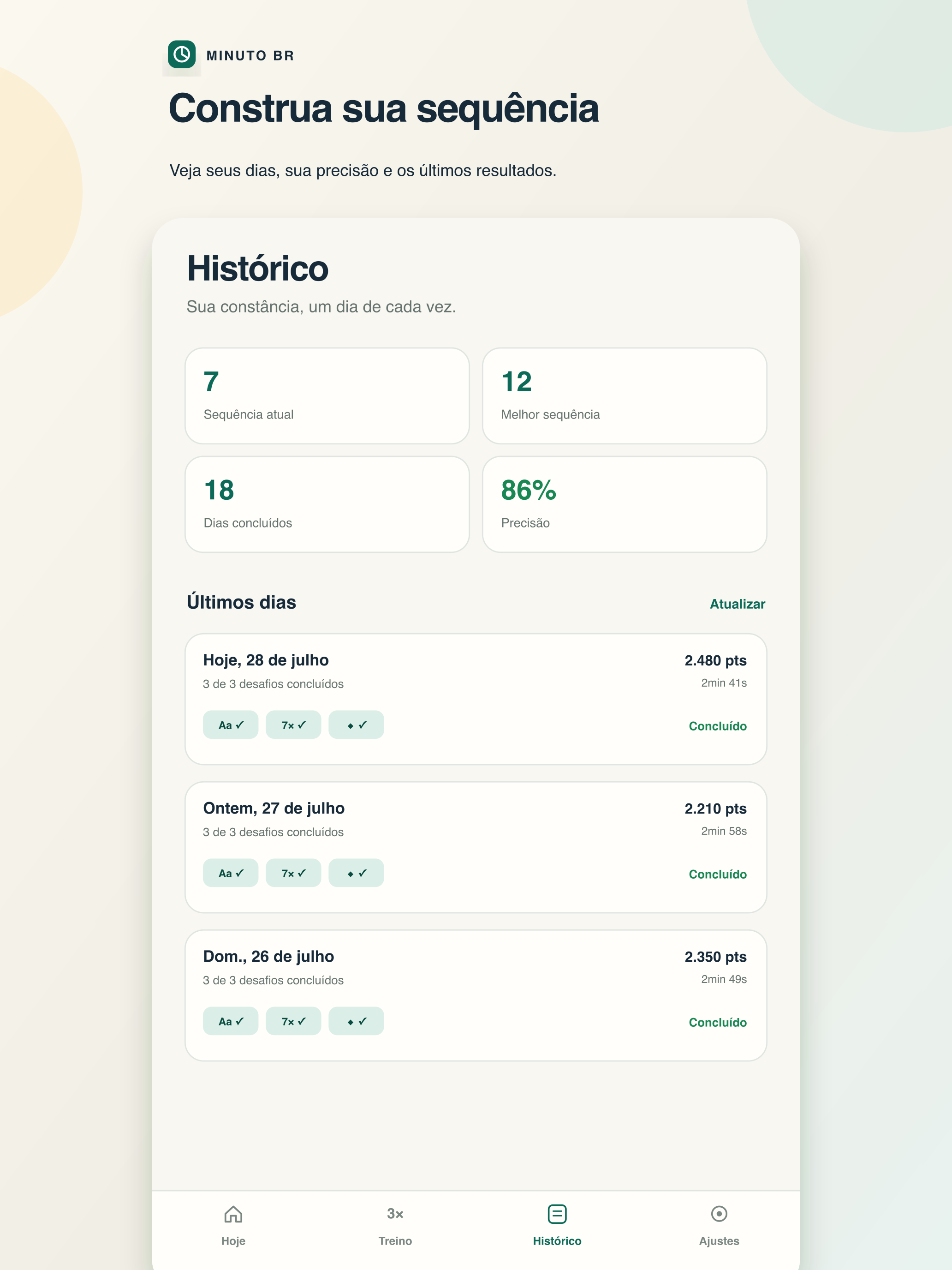Click the Atualizar link
952x1270 pixels.
coord(738,604)
